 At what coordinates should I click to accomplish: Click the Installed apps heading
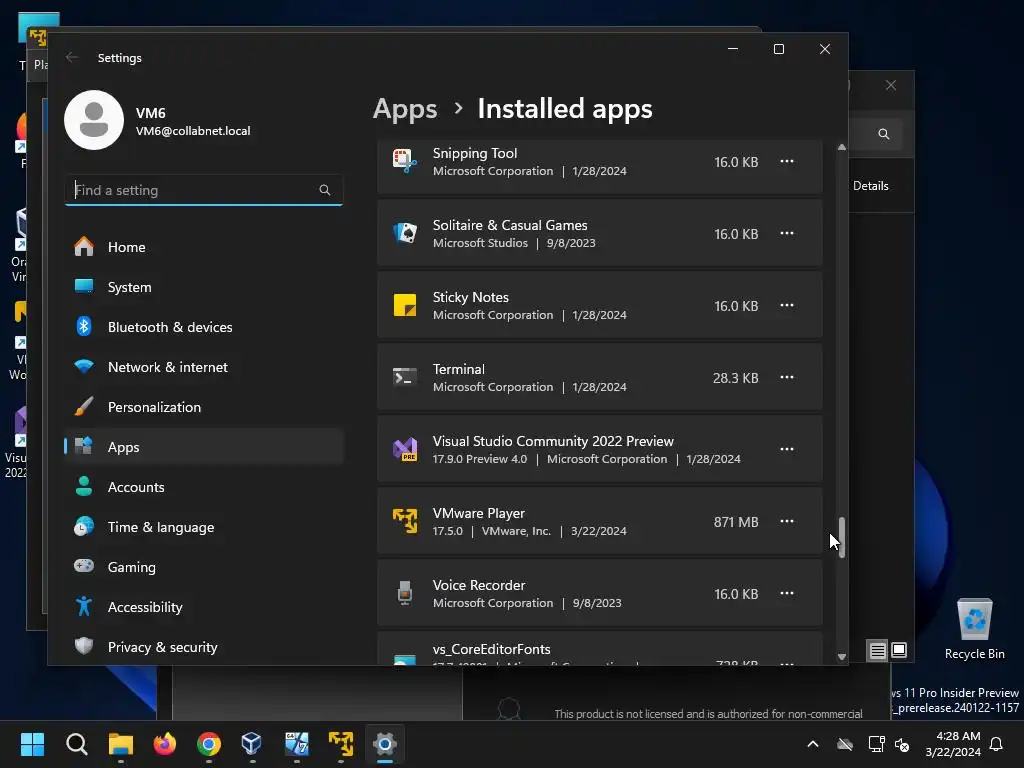pyautogui.click(x=565, y=109)
